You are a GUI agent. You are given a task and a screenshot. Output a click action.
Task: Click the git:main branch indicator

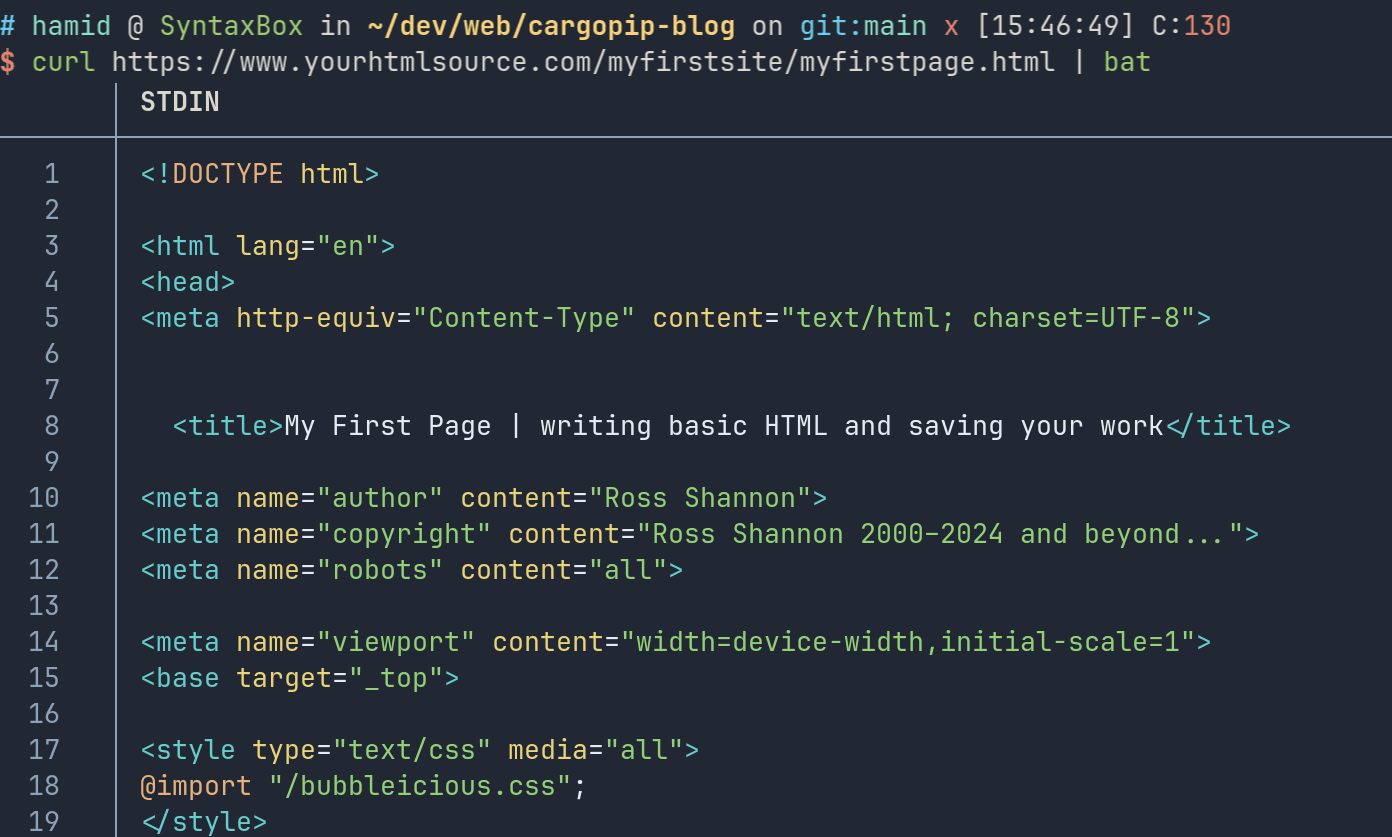pos(863,26)
